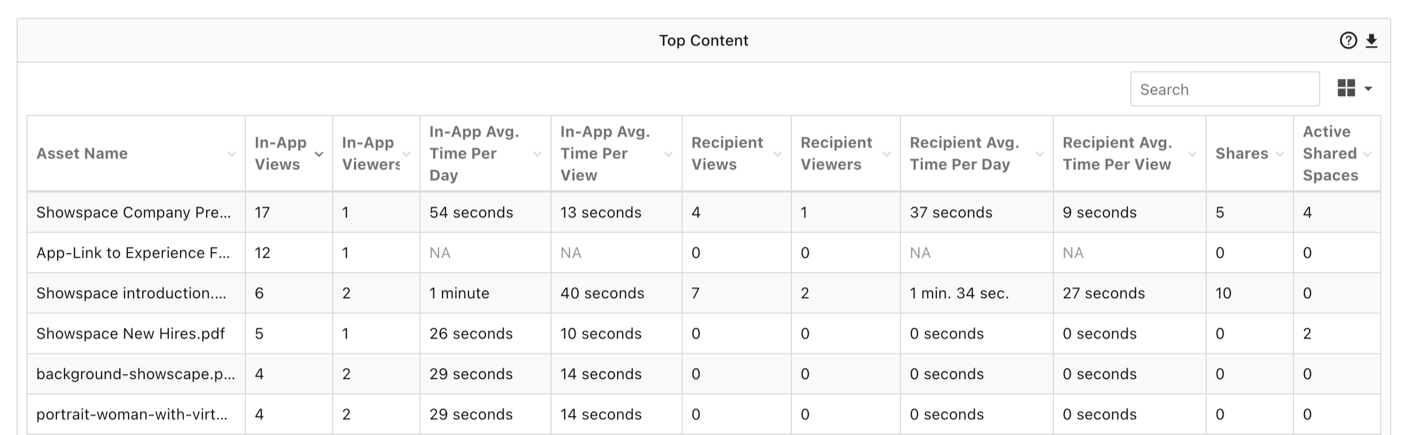The height and width of the screenshot is (435, 1410).
Task: Open the grid view layout selector
Action: coord(1346,89)
